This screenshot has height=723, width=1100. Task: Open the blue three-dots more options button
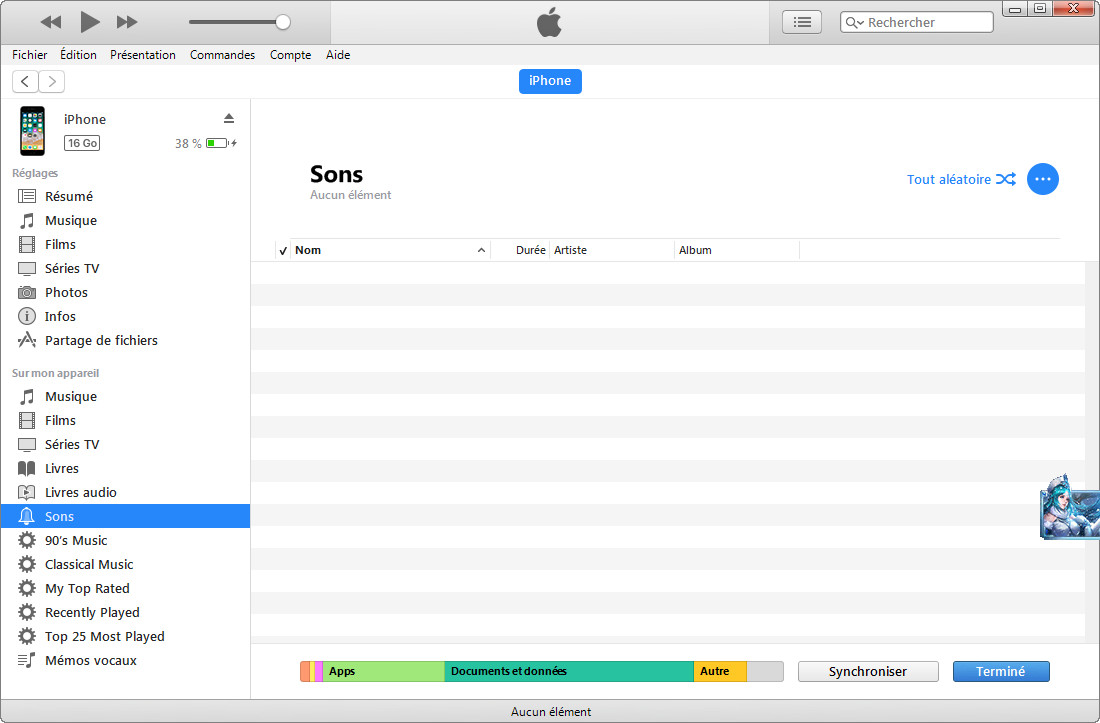1042,179
